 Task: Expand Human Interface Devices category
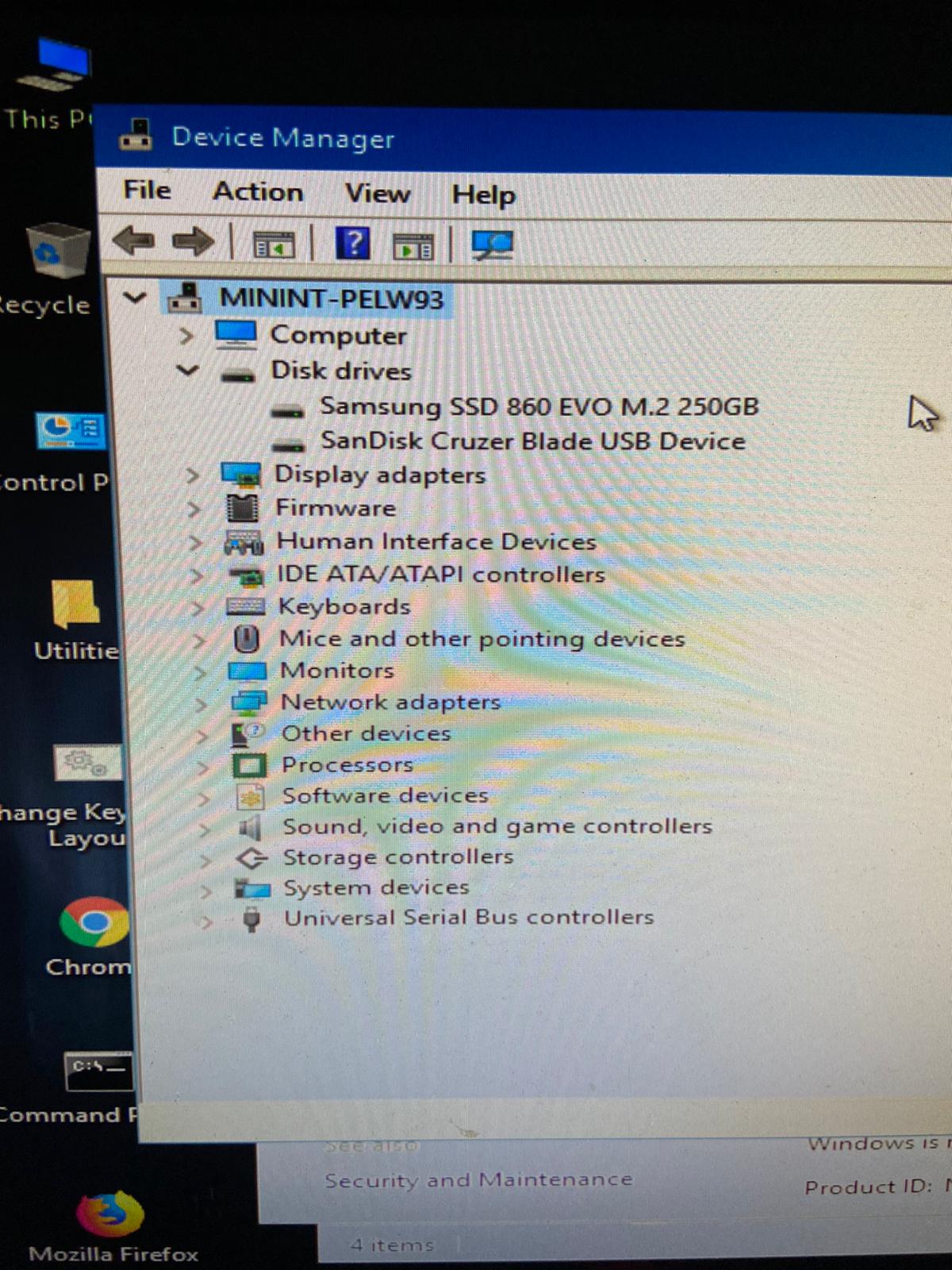196,542
